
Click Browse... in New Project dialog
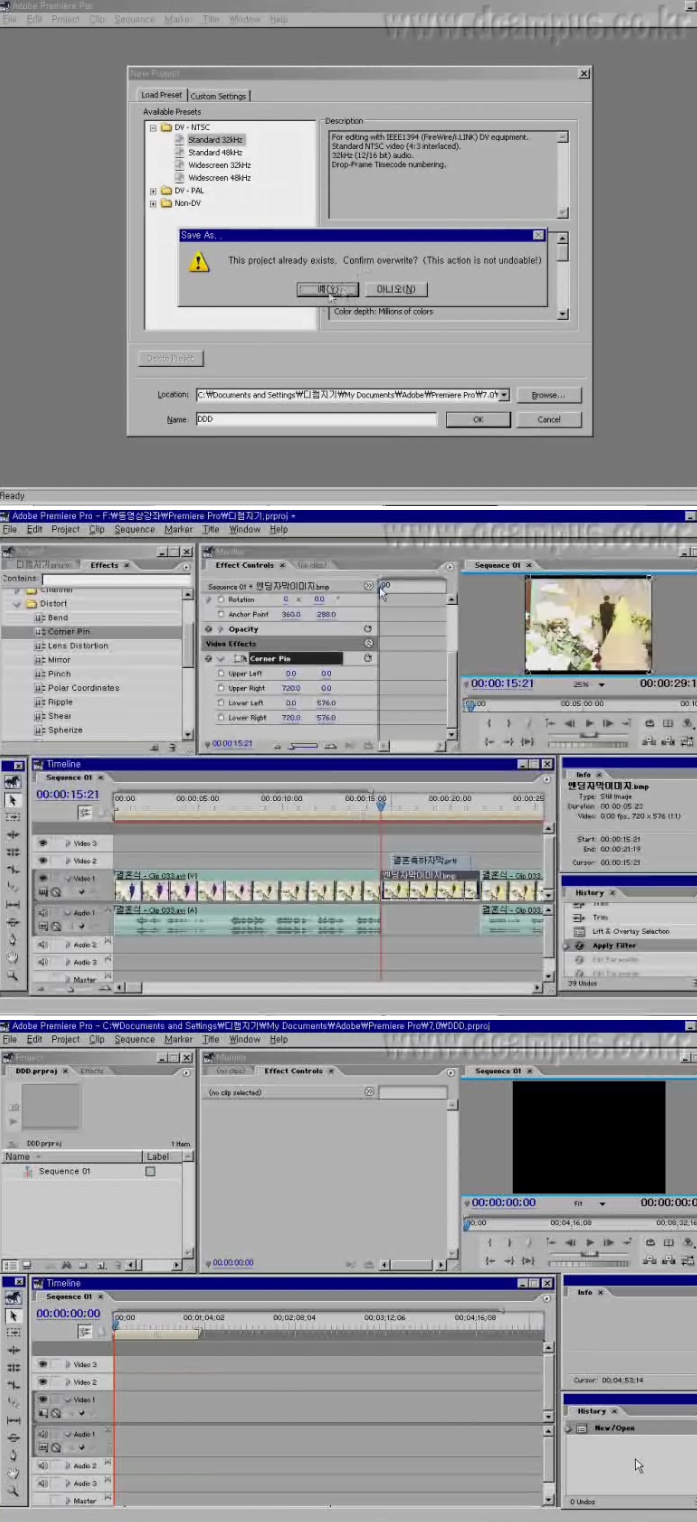(548, 395)
